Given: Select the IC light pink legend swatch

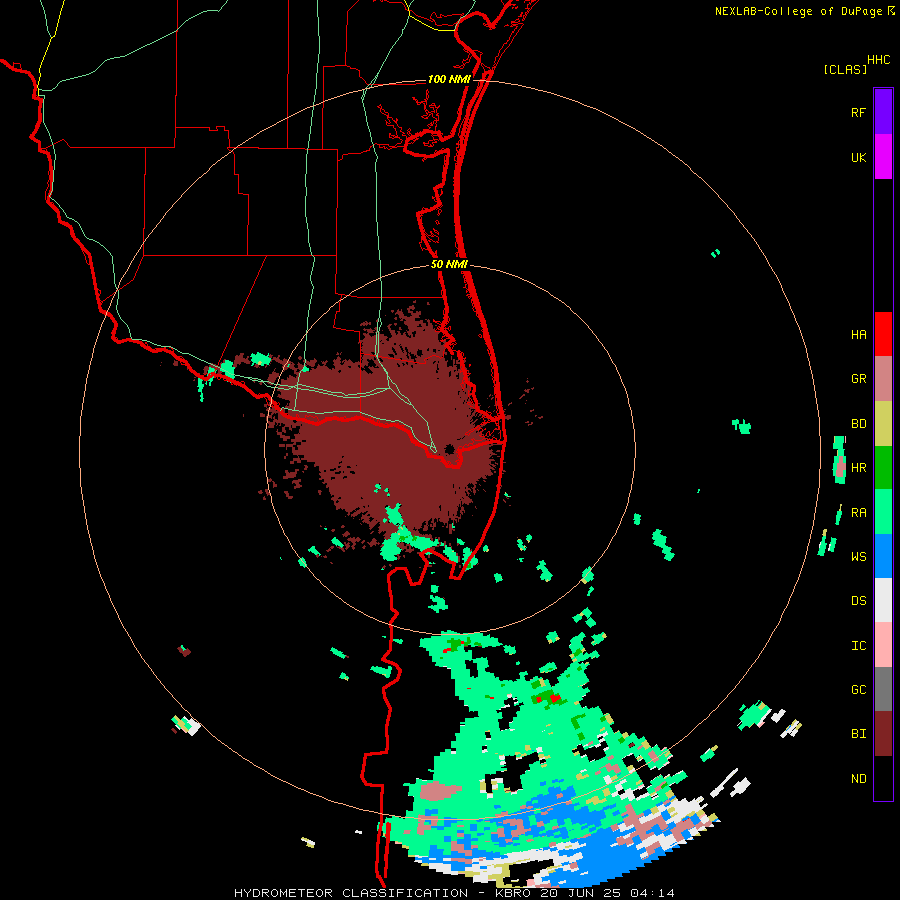Looking at the screenshot, I should point(883,645).
